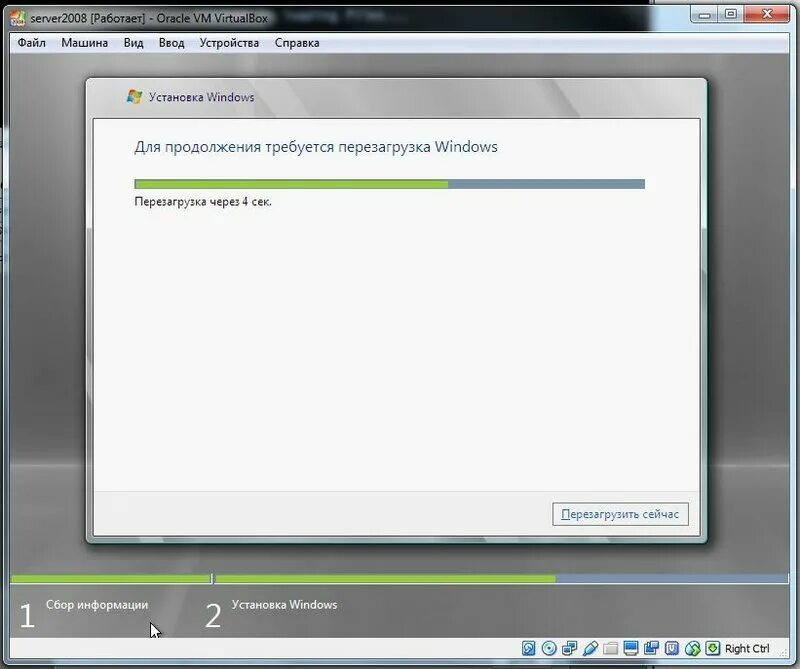Click the VirtualBox window title bar icon

coord(18,18)
